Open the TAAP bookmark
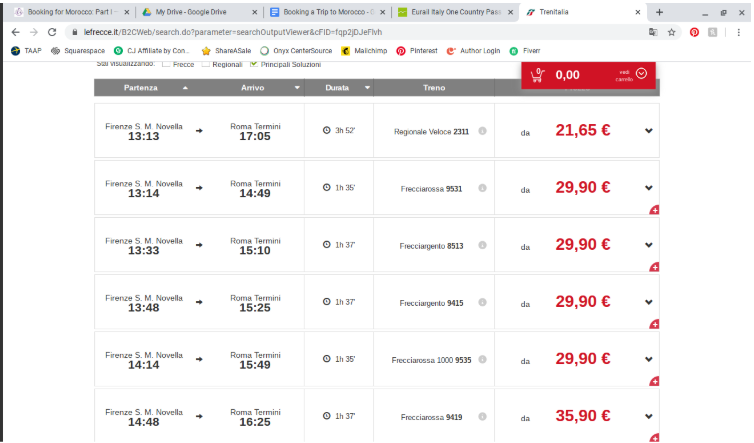 point(26,51)
